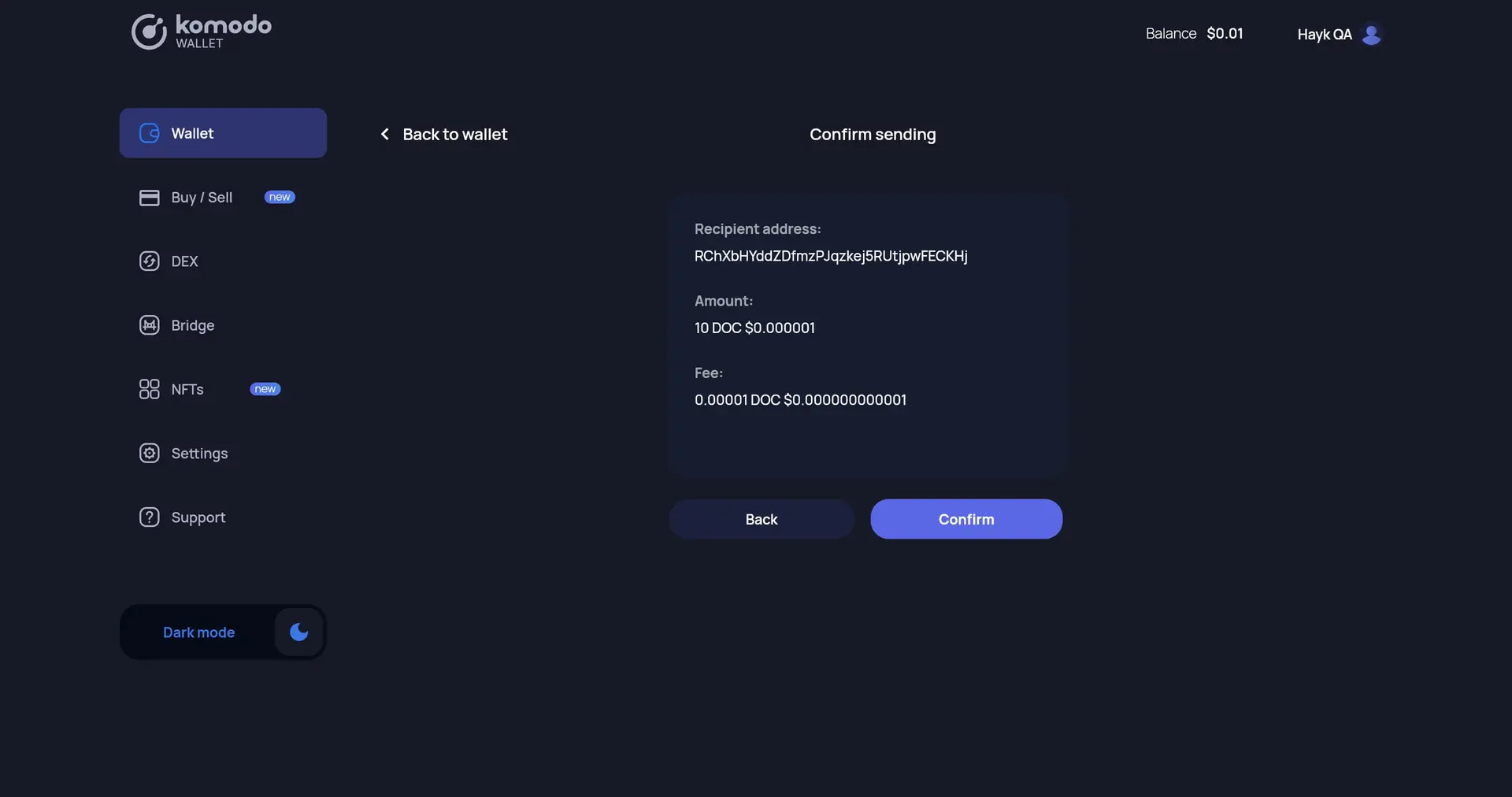Viewport: 1512px width, 797px height.
Task: Open Support via the question mark icon
Action: point(149,517)
